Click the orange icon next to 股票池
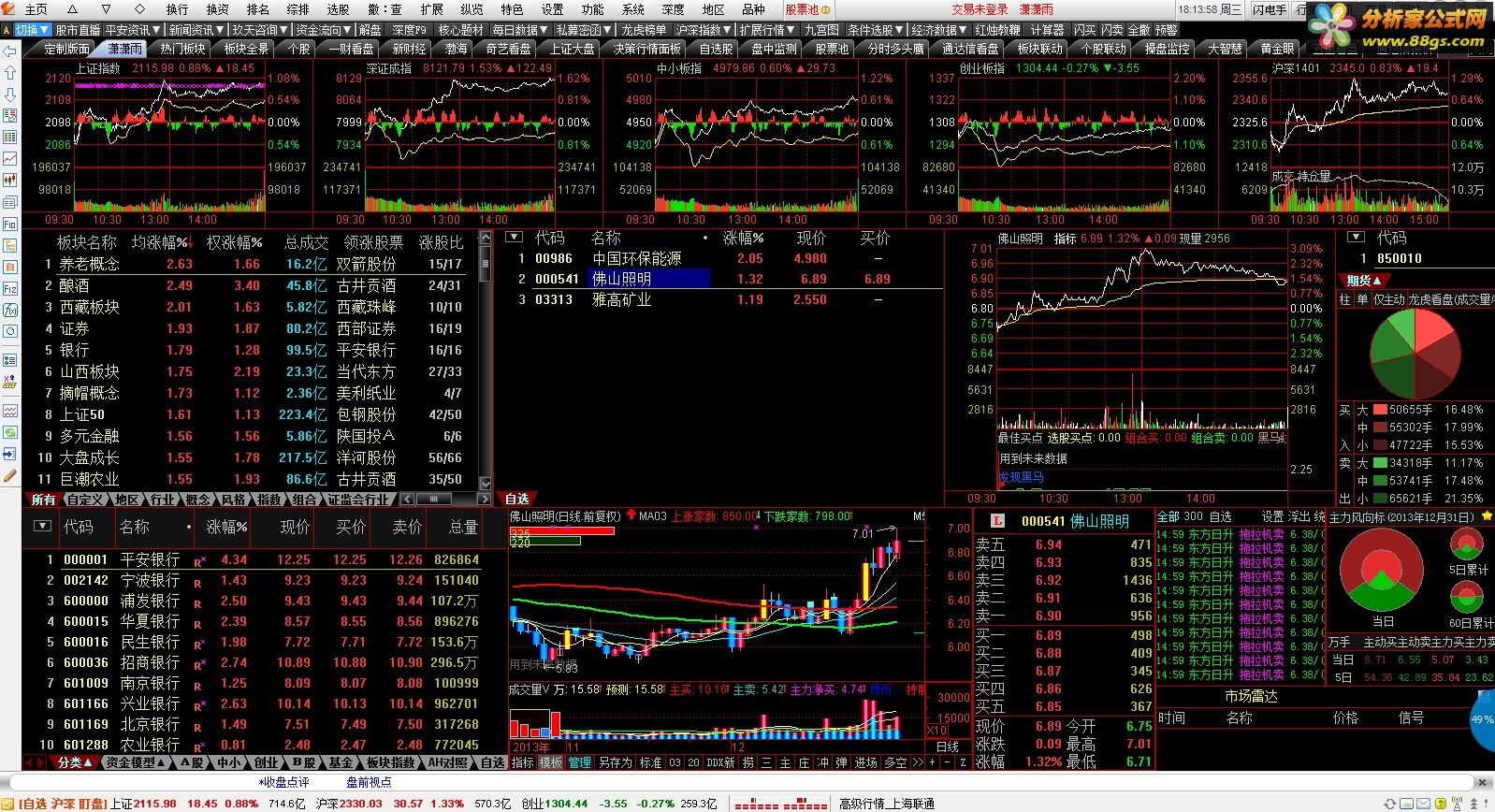This screenshot has width=1495, height=812. (825, 9)
